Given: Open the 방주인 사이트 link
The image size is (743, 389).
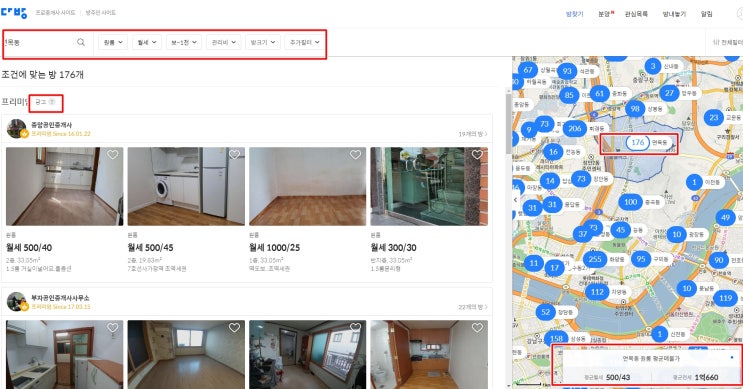Looking at the screenshot, I should click(x=100, y=12).
